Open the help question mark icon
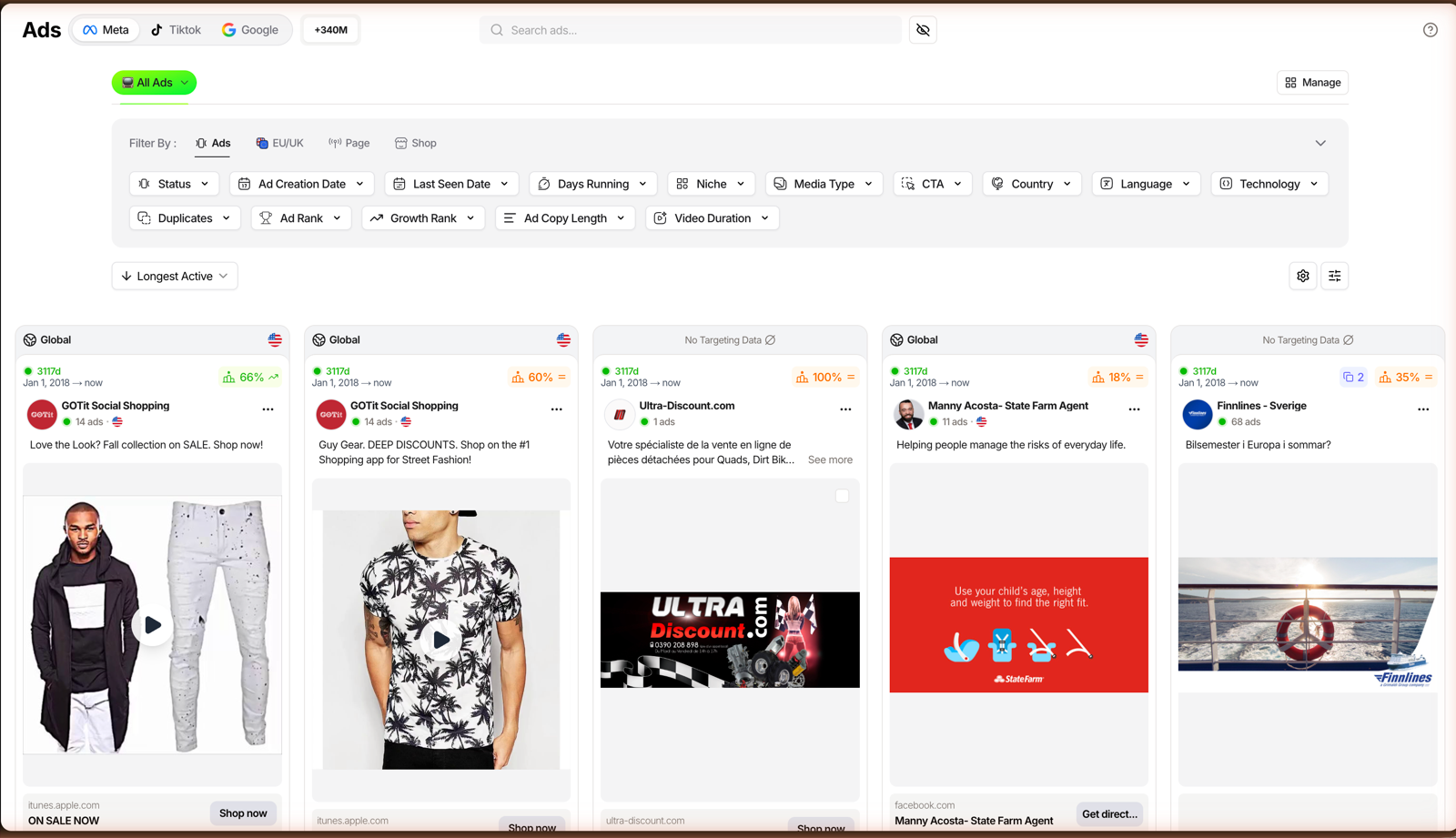Viewport: 1456px width, 838px height. (x=1430, y=30)
